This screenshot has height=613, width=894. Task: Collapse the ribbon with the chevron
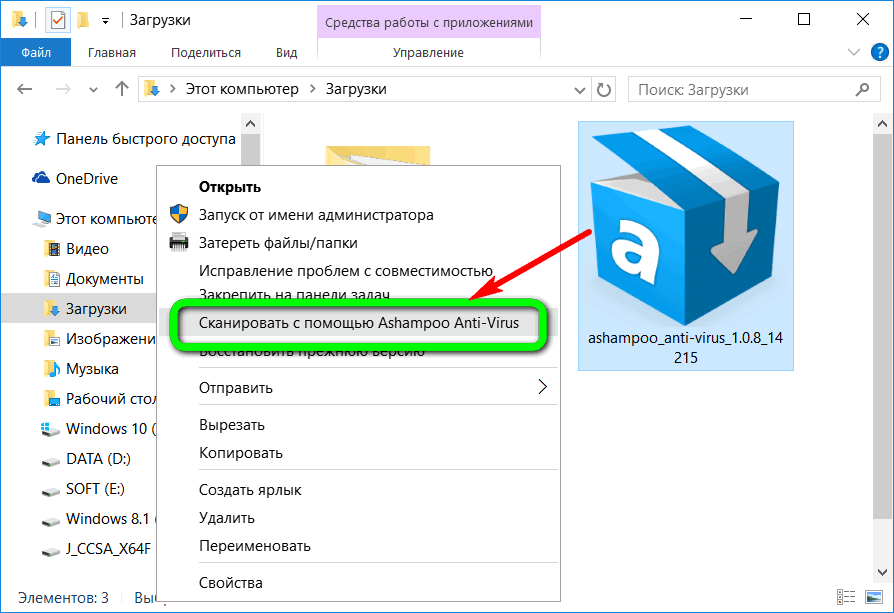coord(854,52)
